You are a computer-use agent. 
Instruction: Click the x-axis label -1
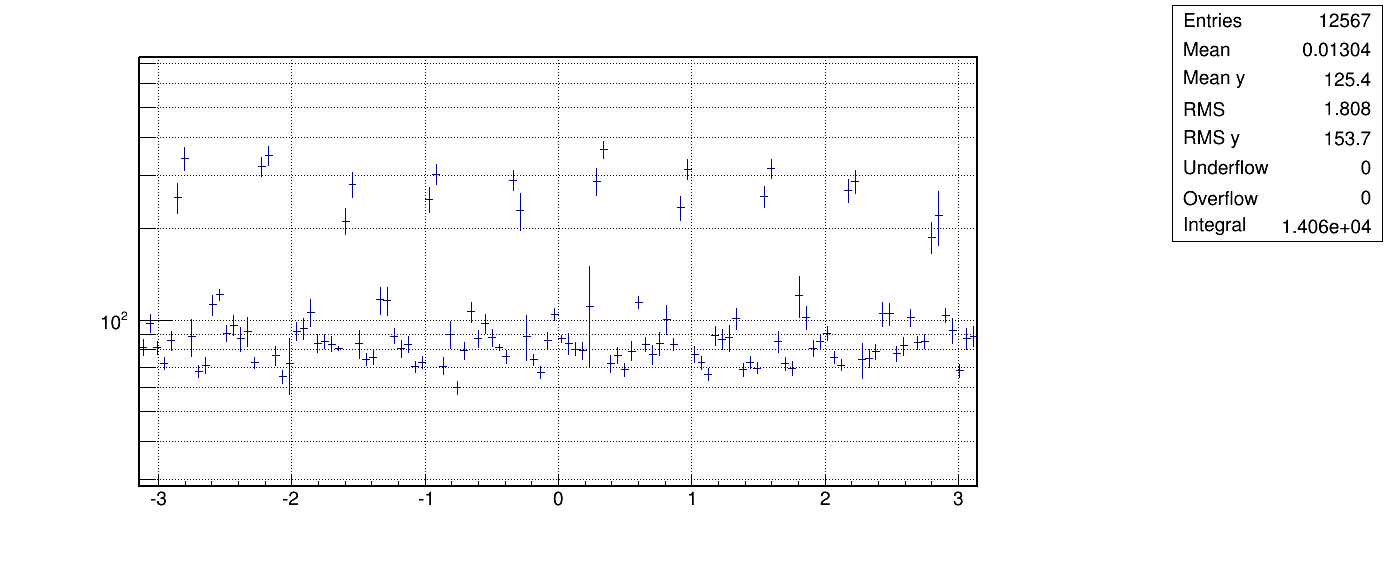[424, 499]
